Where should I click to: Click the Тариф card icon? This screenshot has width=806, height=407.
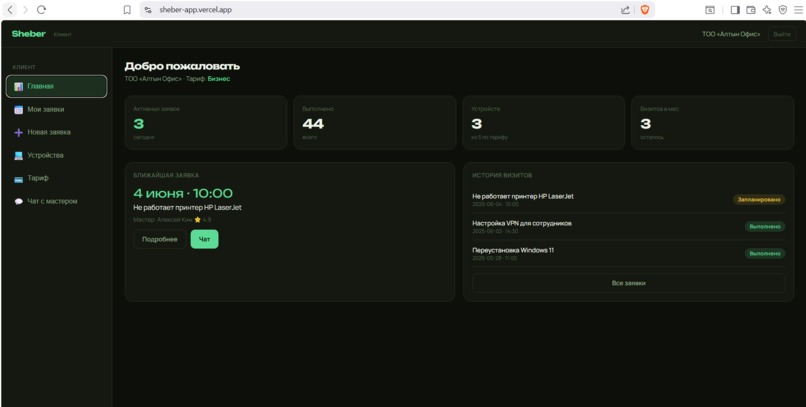[x=19, y=179]
